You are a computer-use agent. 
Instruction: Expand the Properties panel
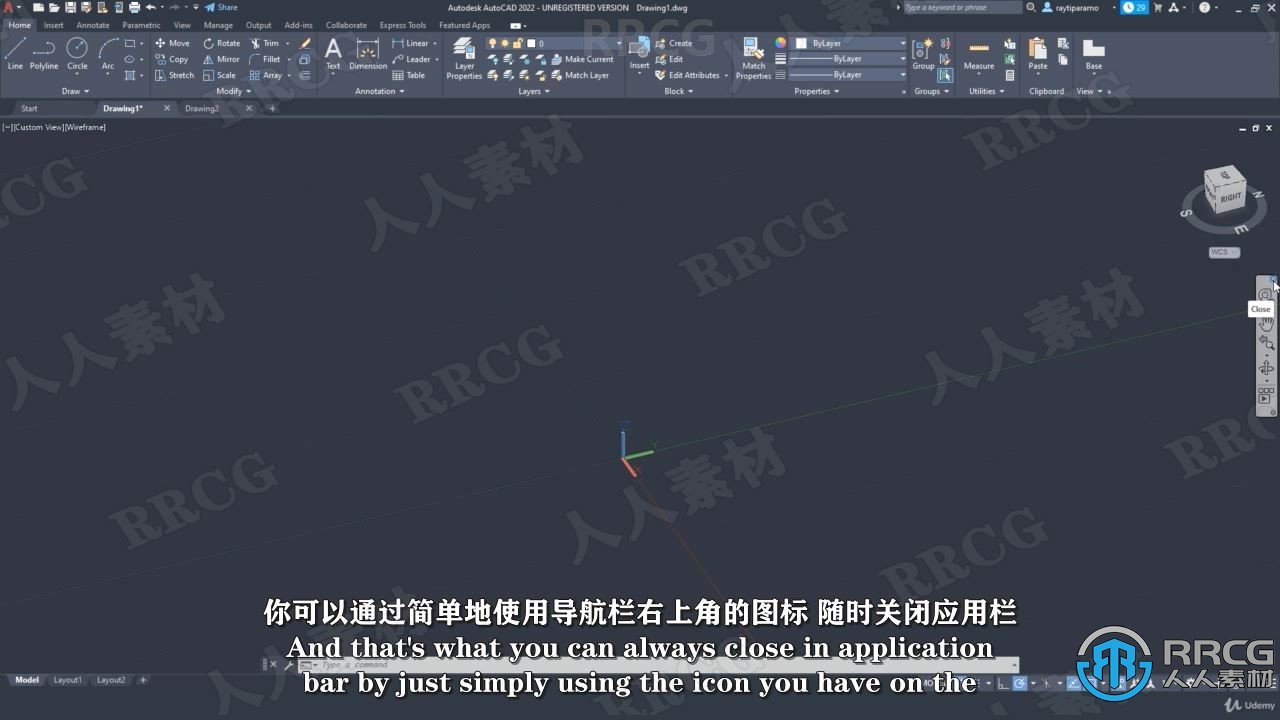click(817, 91)
